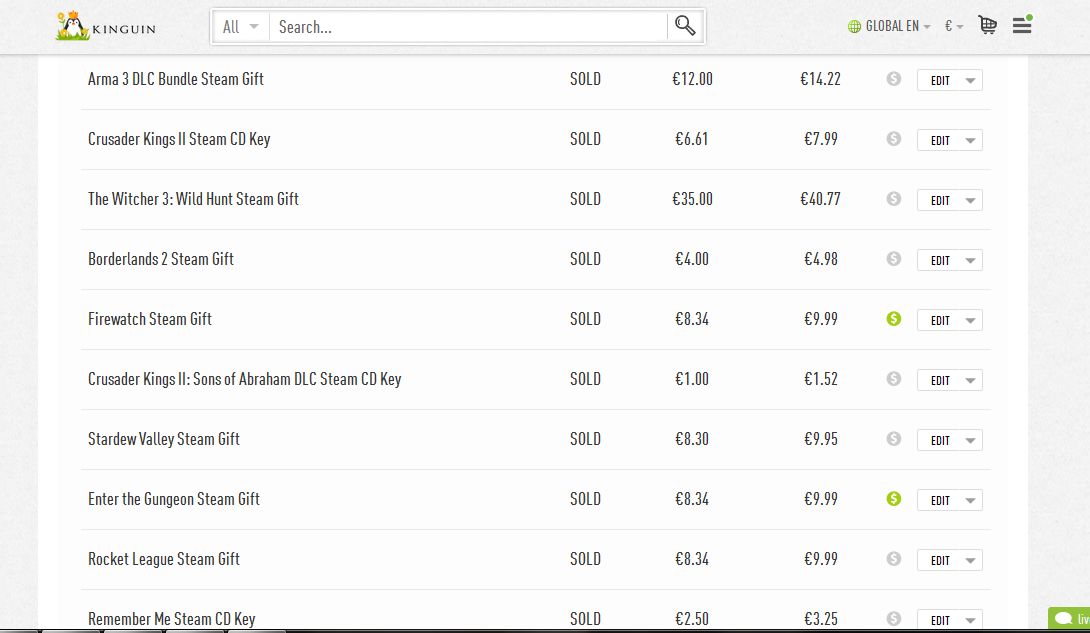Open the Firewatch Steam Gift listing
The width and height of the screenshot is (1090, 633).
[149, 319]
